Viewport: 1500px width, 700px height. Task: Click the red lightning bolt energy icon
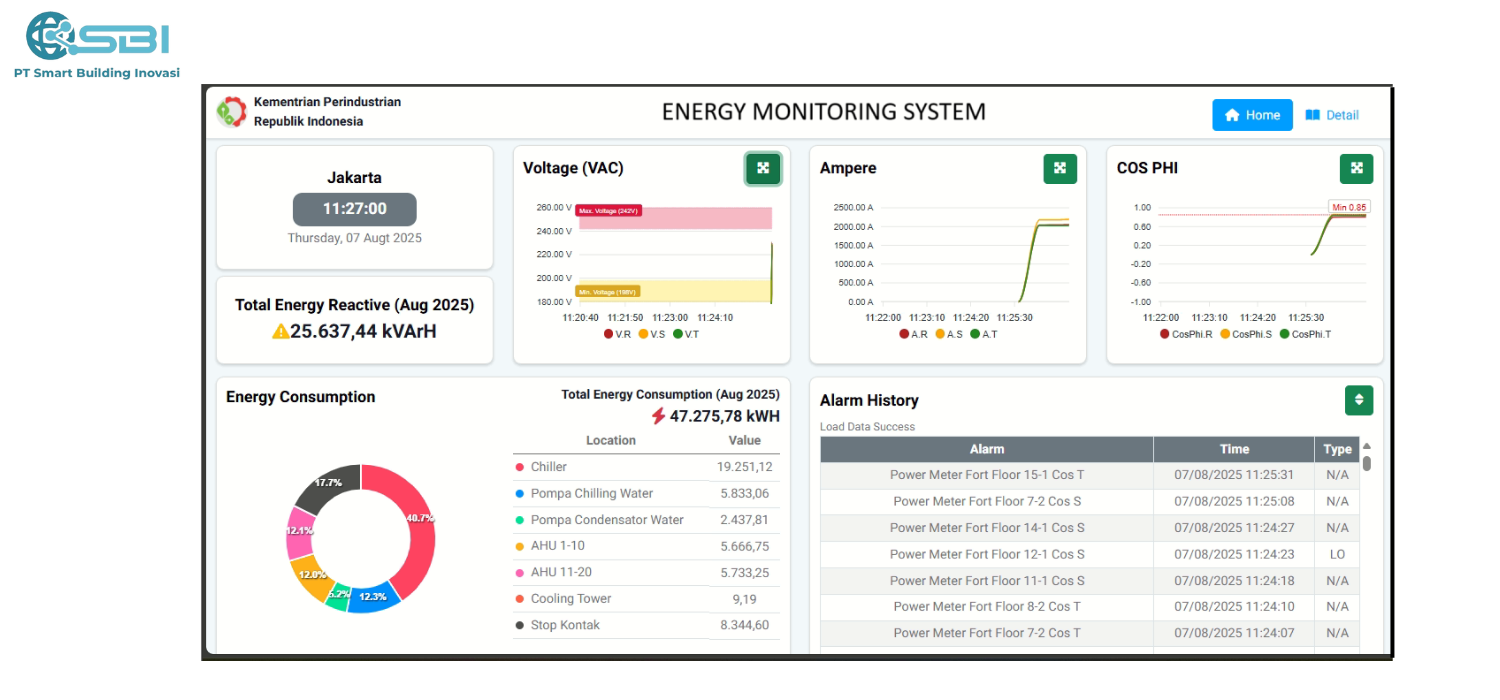(658, 416)
